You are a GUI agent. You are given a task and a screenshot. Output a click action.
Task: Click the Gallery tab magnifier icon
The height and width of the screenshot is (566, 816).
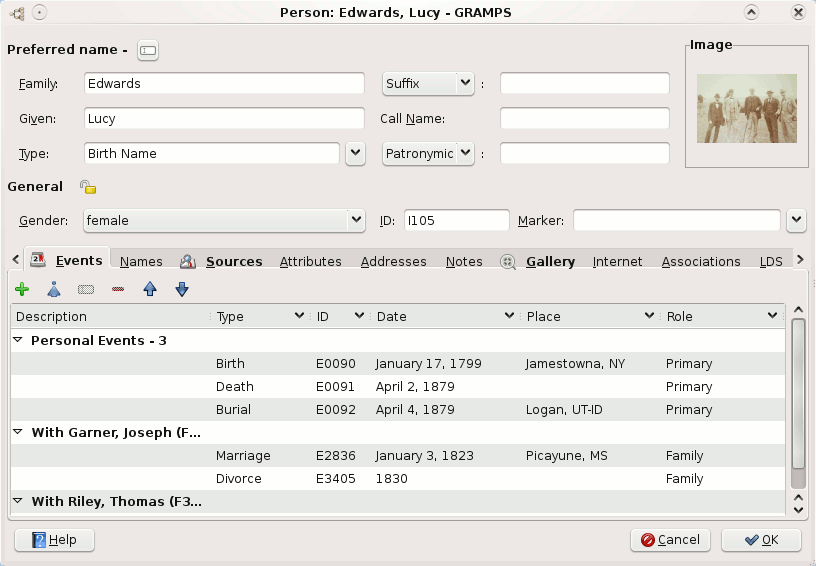(x=508, y=262)
